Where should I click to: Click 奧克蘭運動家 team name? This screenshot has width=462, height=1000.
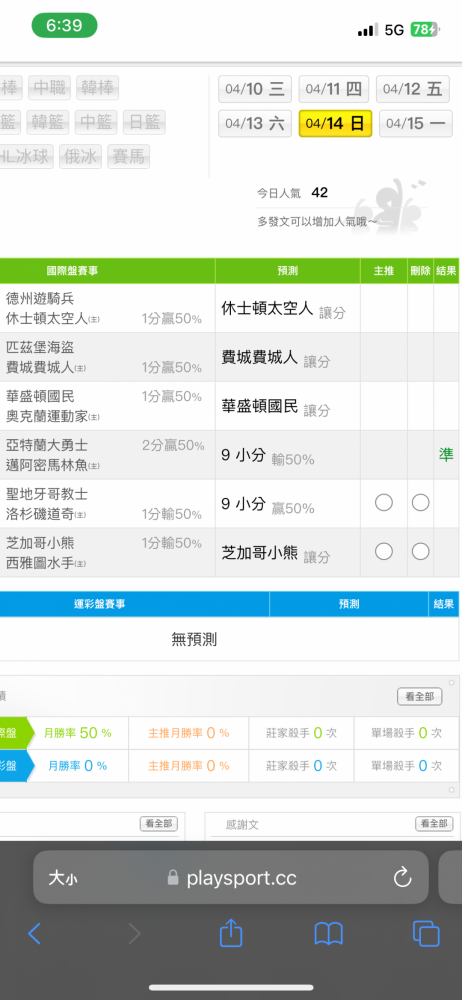pyautogui.click(x=47, y=416)
